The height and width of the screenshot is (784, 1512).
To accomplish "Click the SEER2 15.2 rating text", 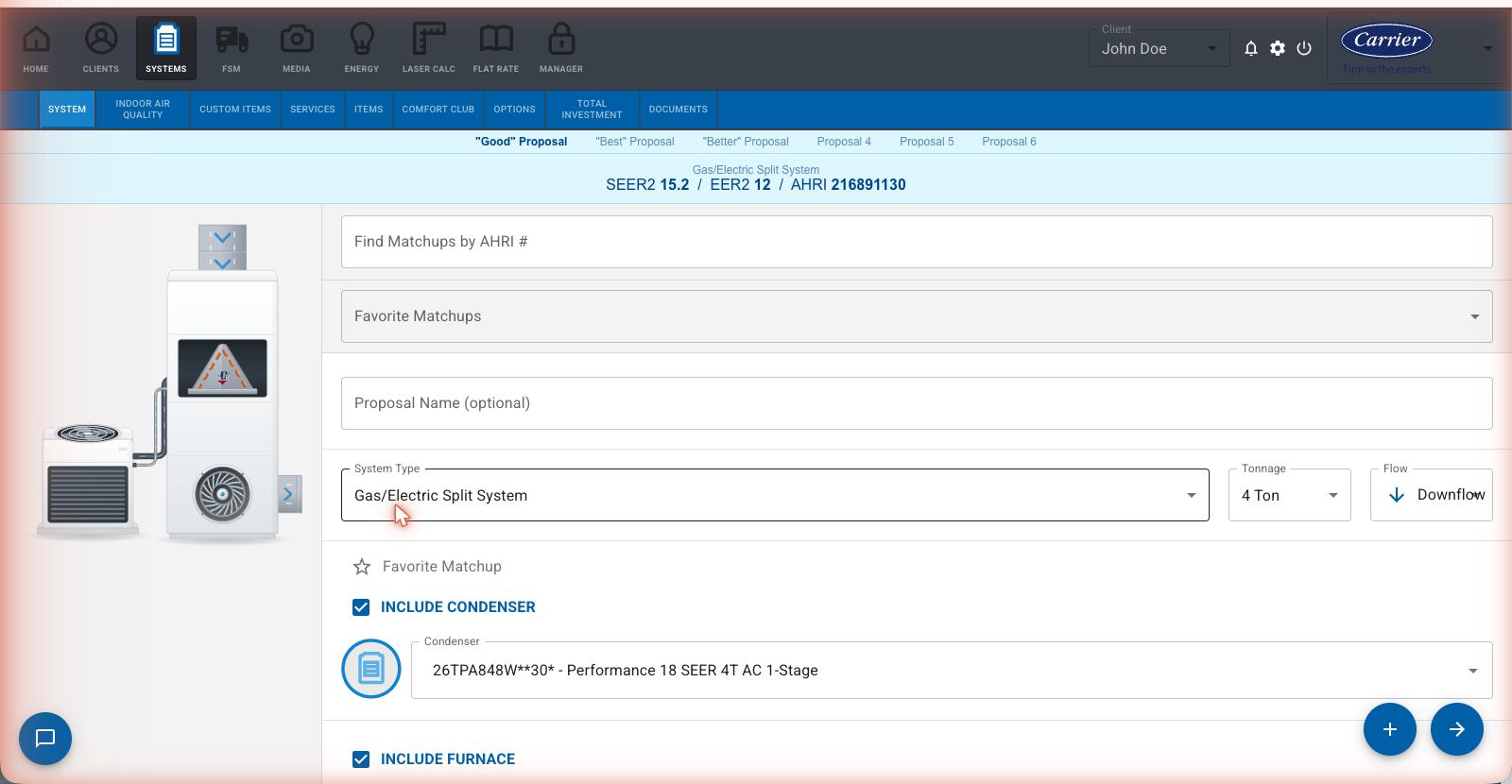I will point(647,185).
